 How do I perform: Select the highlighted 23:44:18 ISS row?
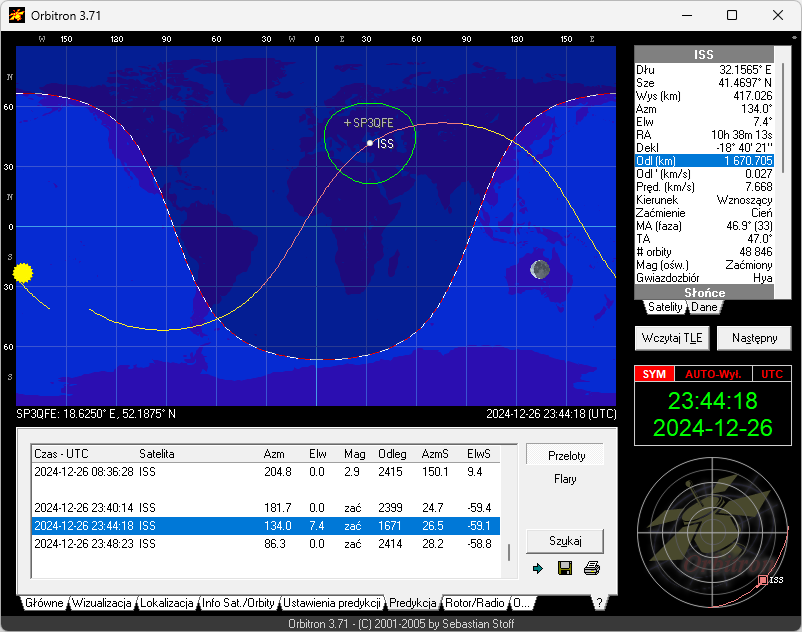(265, 526)
